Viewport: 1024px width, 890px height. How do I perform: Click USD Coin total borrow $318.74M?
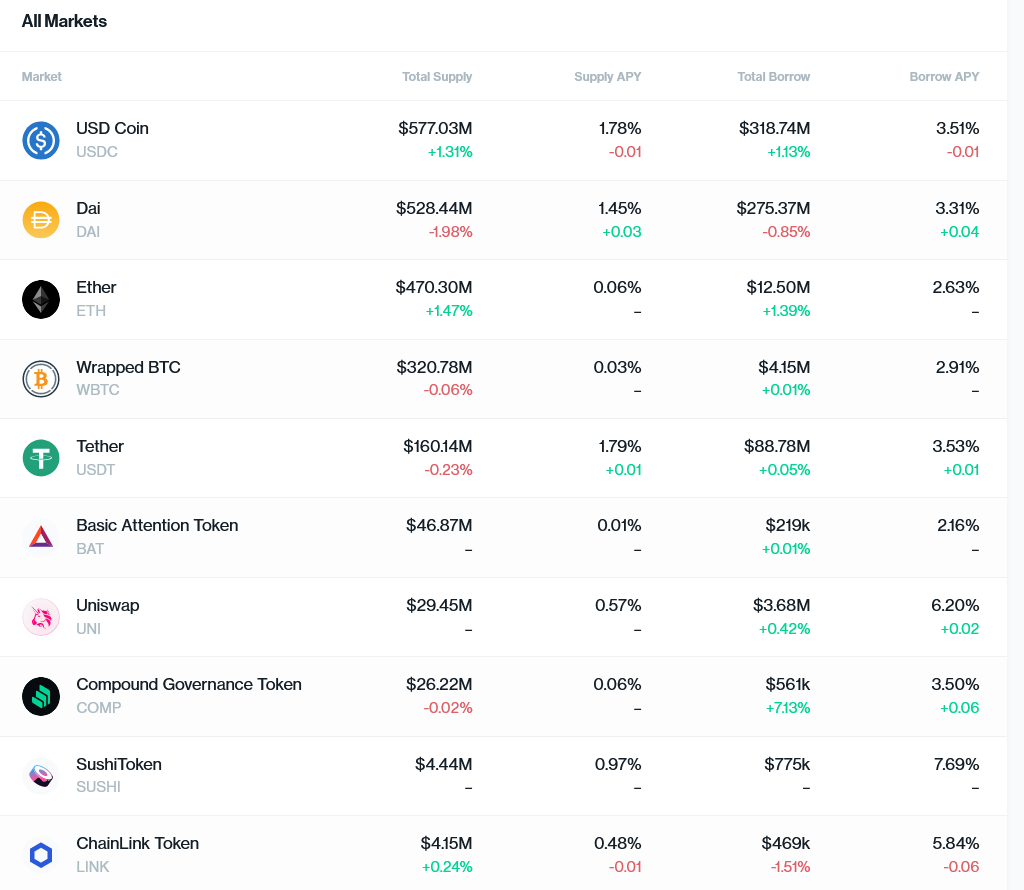[775, 128]
